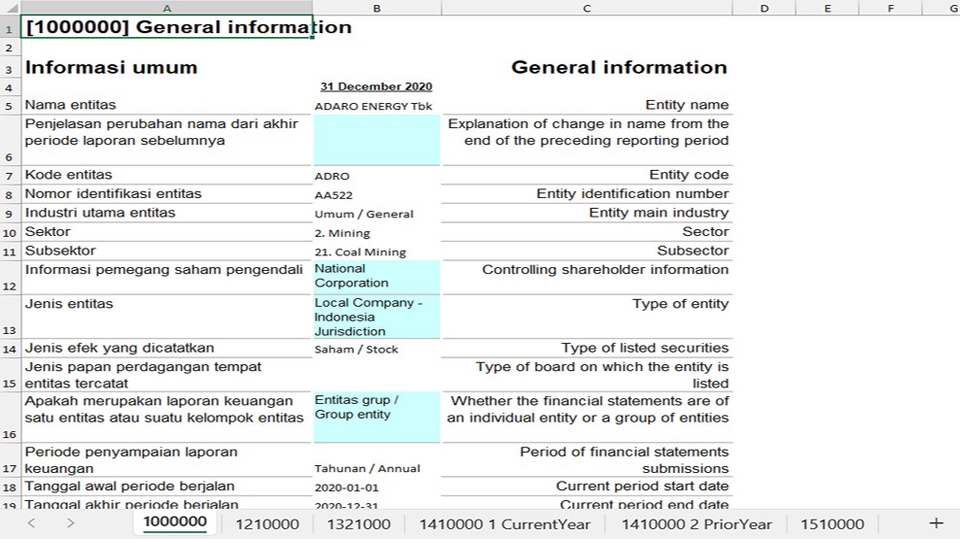The image size is (960, 539).
Task: Select row 1 header
Action: 10,28
